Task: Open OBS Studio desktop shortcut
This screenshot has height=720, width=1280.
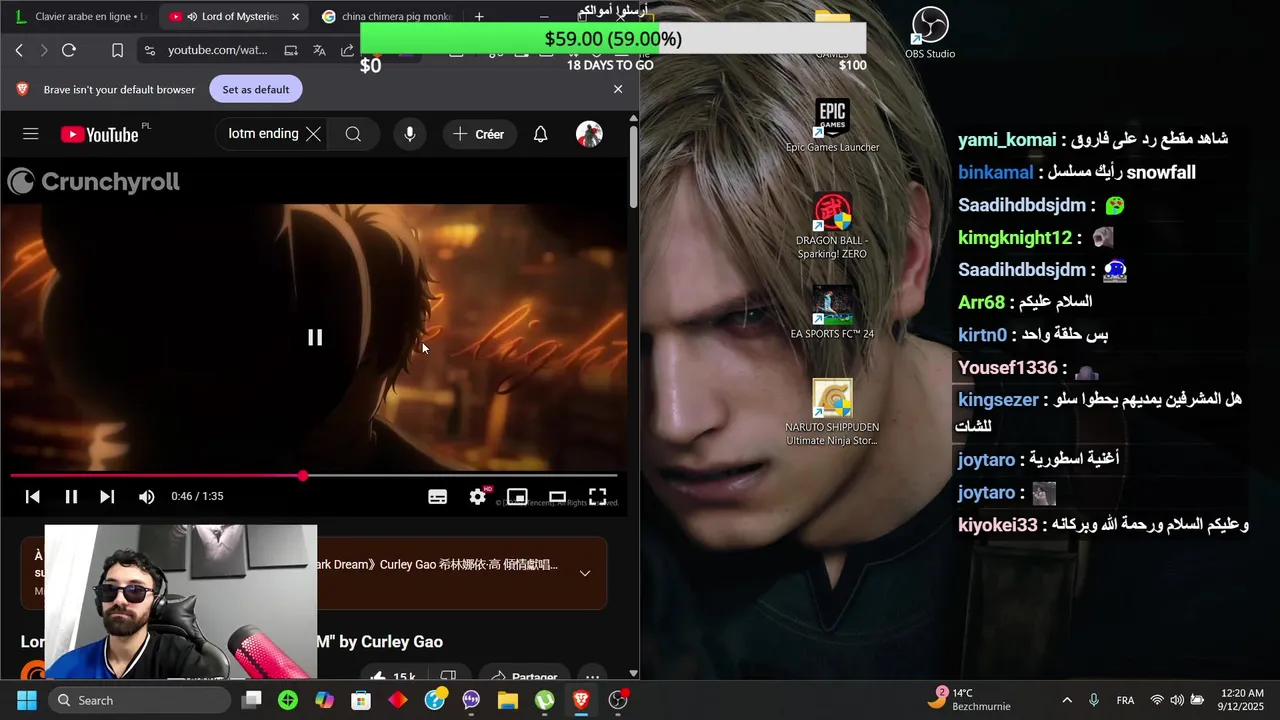Action: pyautogui.click(x=930, y=33)
